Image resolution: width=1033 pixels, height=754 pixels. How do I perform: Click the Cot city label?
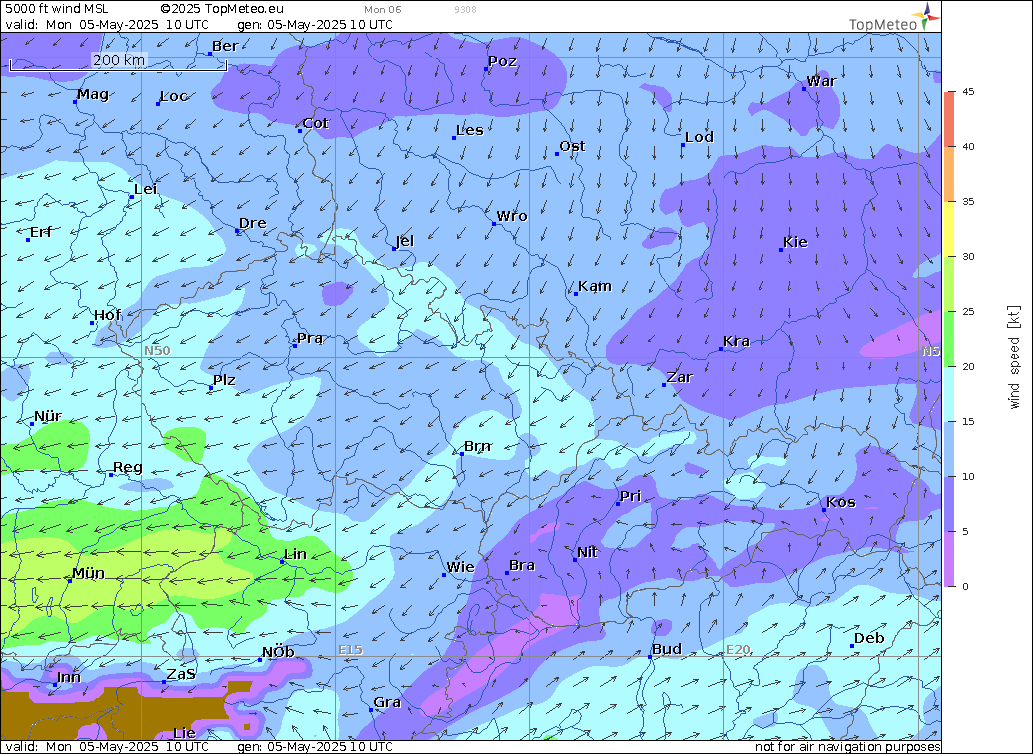point(316,123)
